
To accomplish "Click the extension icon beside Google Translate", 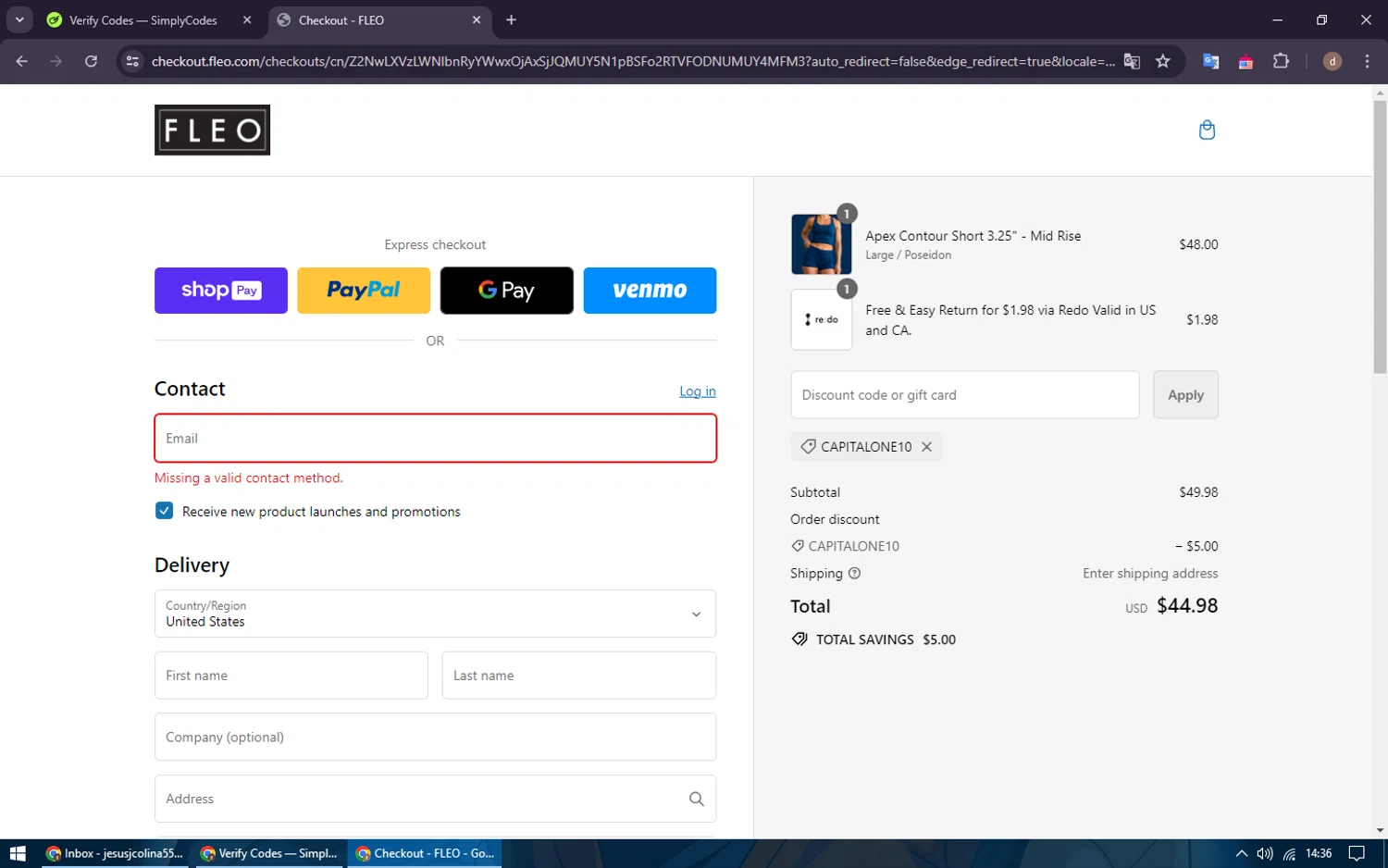I will pyautogui.click(x=1245, y=61).
